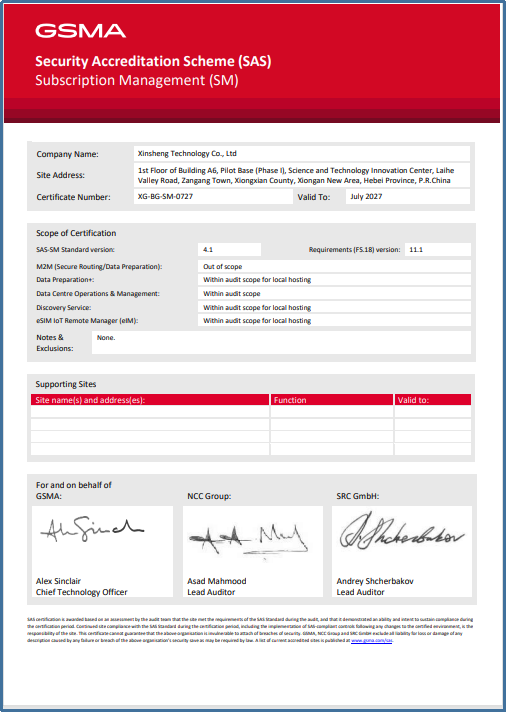Select the Site Address text field
The image size is (507, 712).
[x=302, y=175]
